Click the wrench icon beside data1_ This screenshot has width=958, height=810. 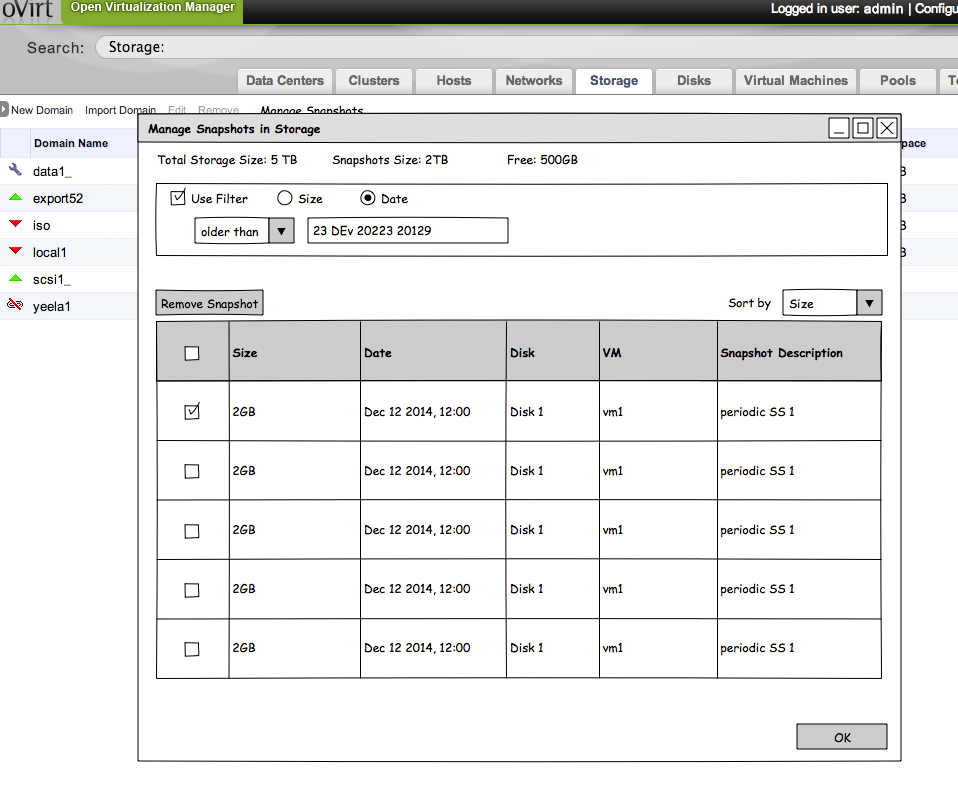15,171
